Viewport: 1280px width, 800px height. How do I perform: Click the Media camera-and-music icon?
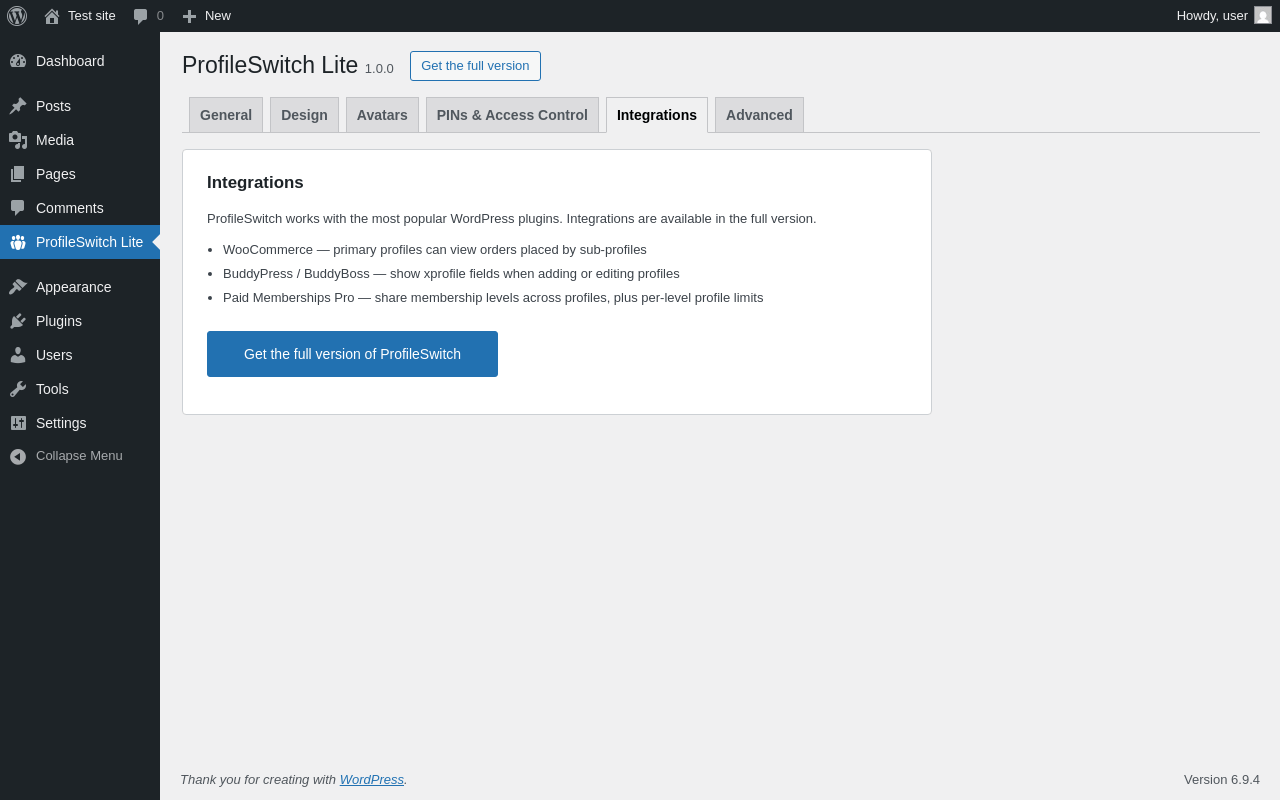tap(18, 140)
